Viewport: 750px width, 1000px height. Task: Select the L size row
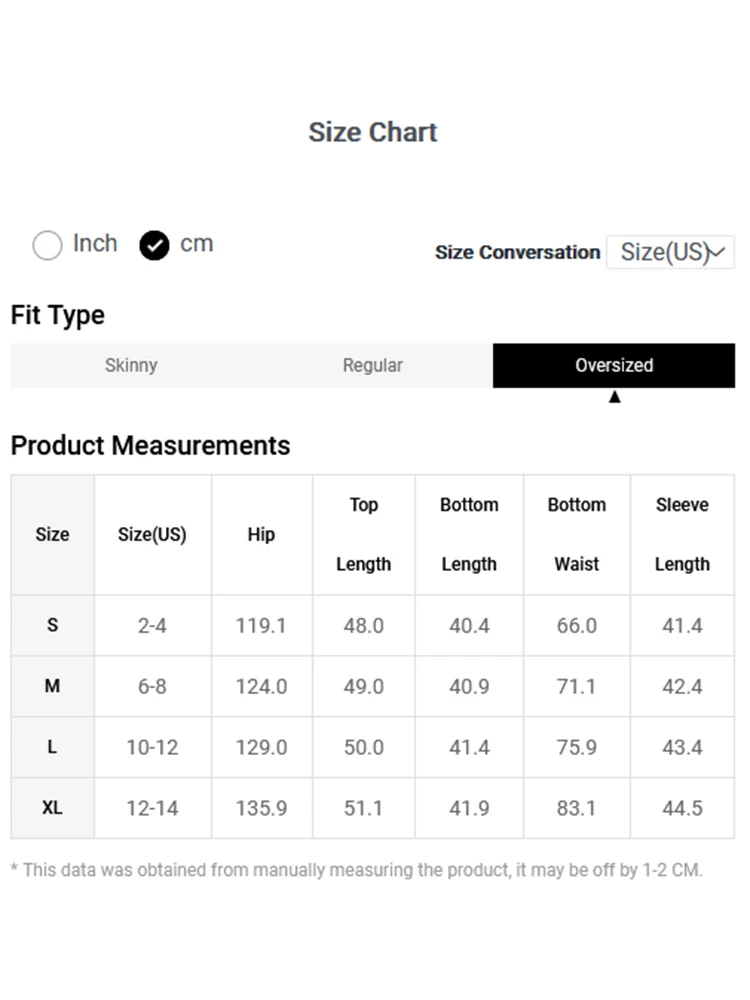[52, 747]
